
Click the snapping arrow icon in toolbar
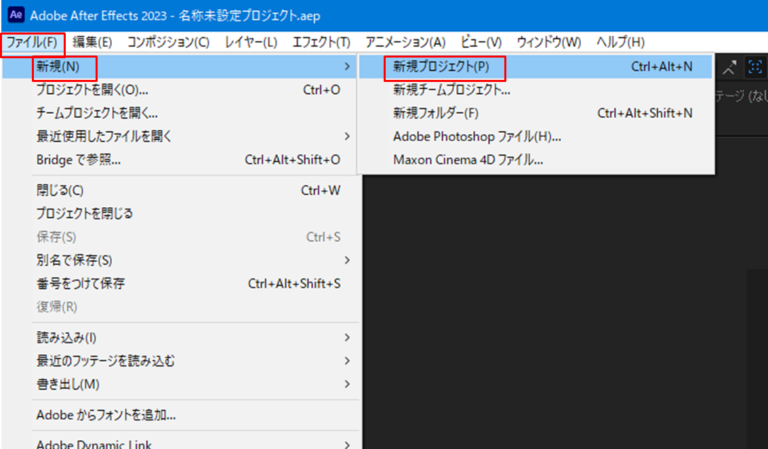pos(729,67)
